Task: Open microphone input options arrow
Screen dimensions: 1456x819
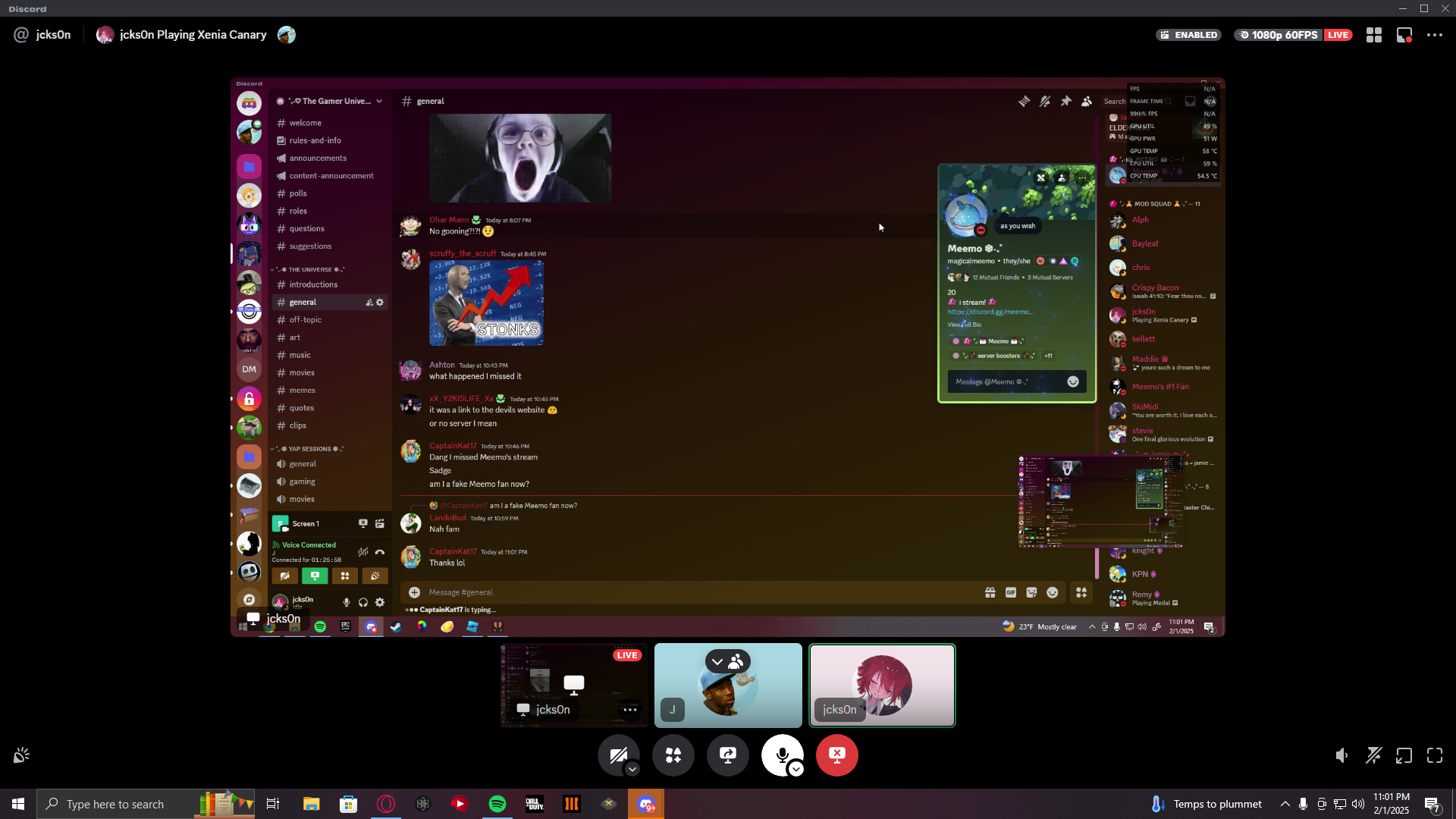Action: [x=796, y=770]
